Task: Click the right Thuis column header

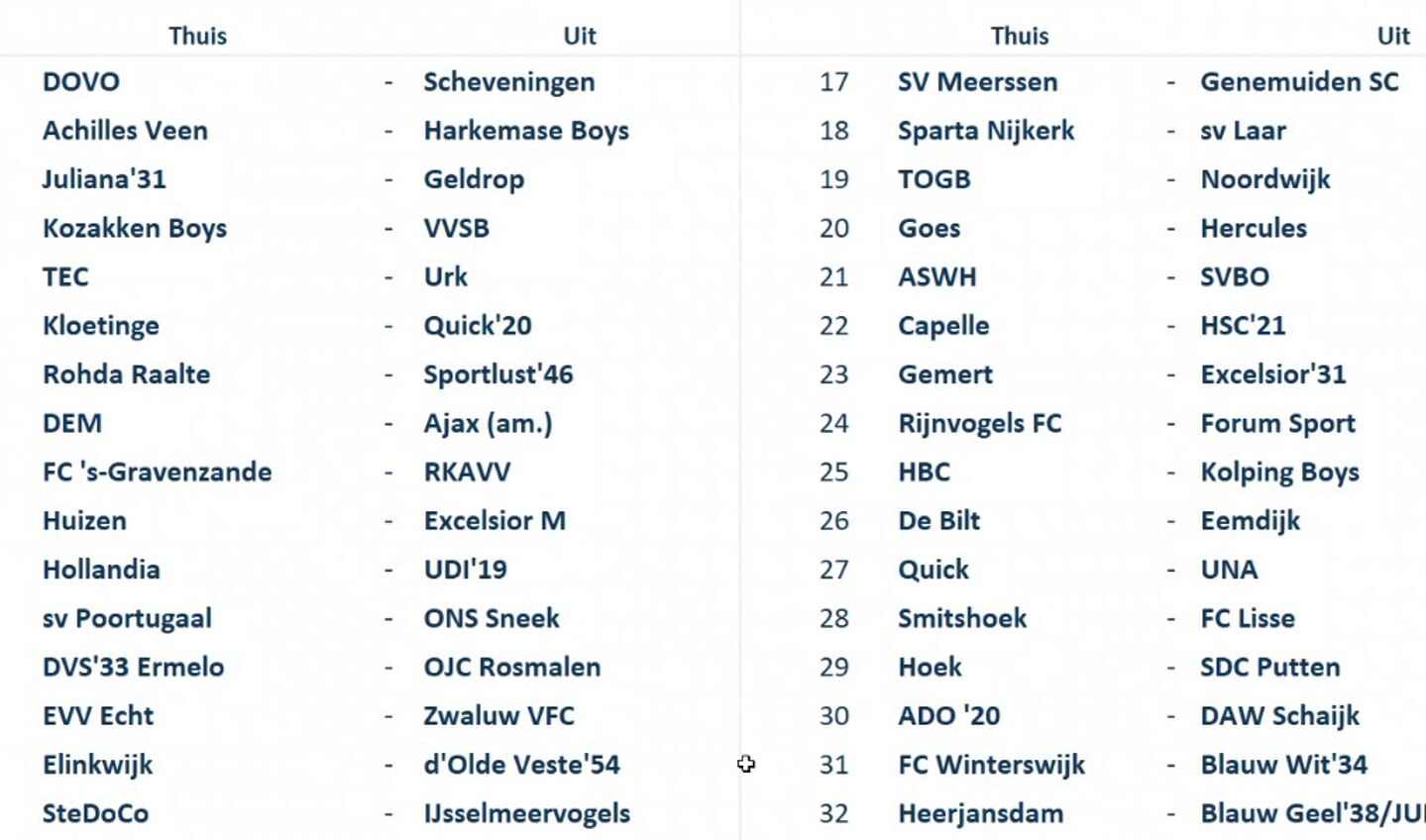Action: (1019, 36)
